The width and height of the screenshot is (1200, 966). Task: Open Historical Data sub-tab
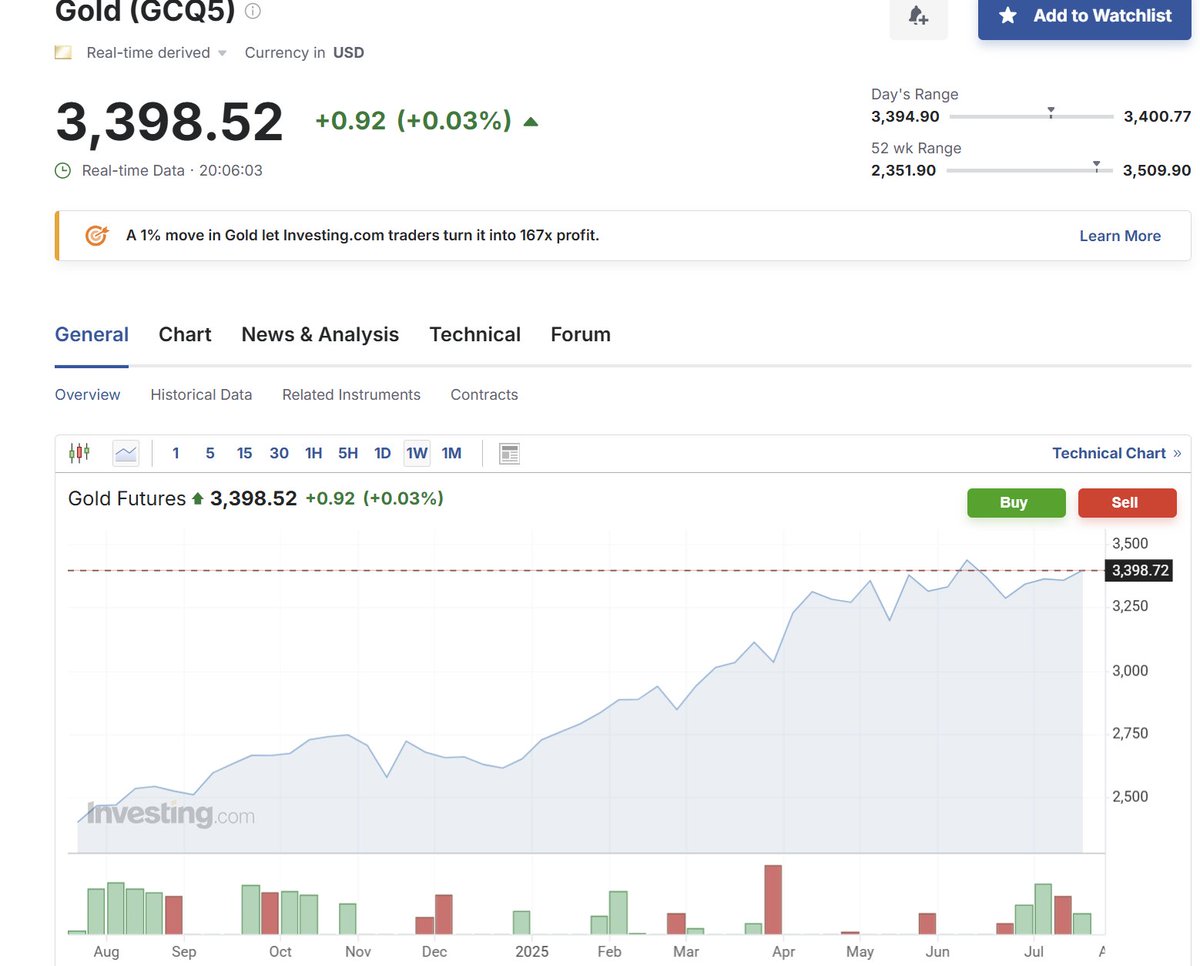tap(201, 395)
